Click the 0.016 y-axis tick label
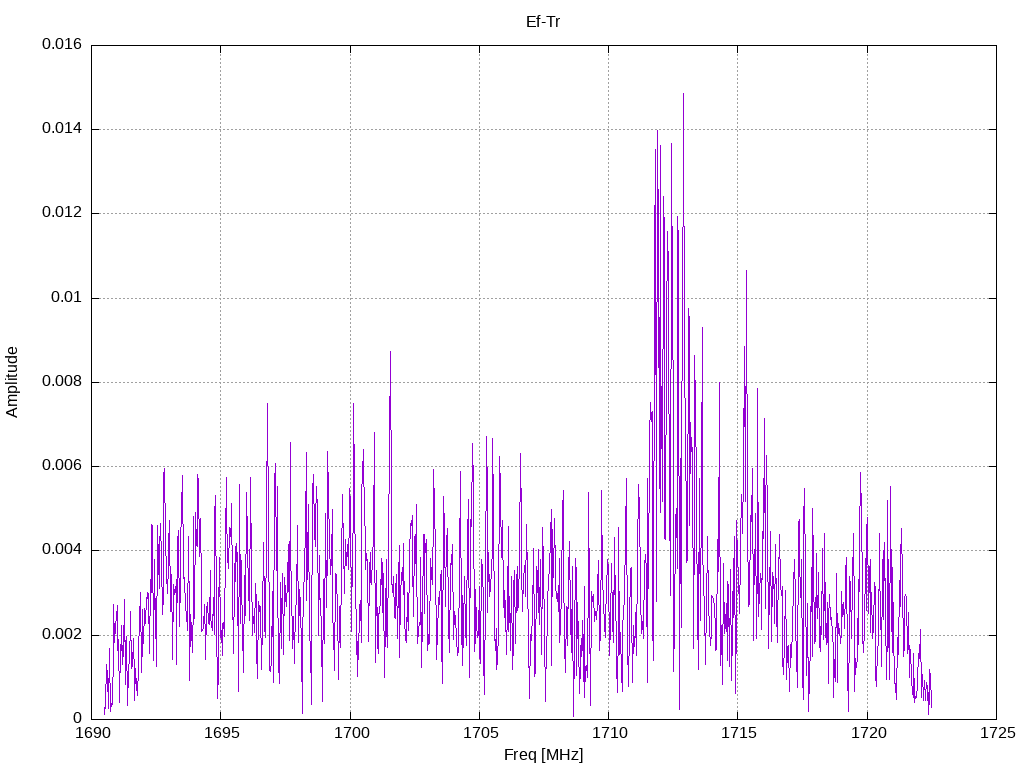The image size is (1024, 768). [x=62, y=44]
